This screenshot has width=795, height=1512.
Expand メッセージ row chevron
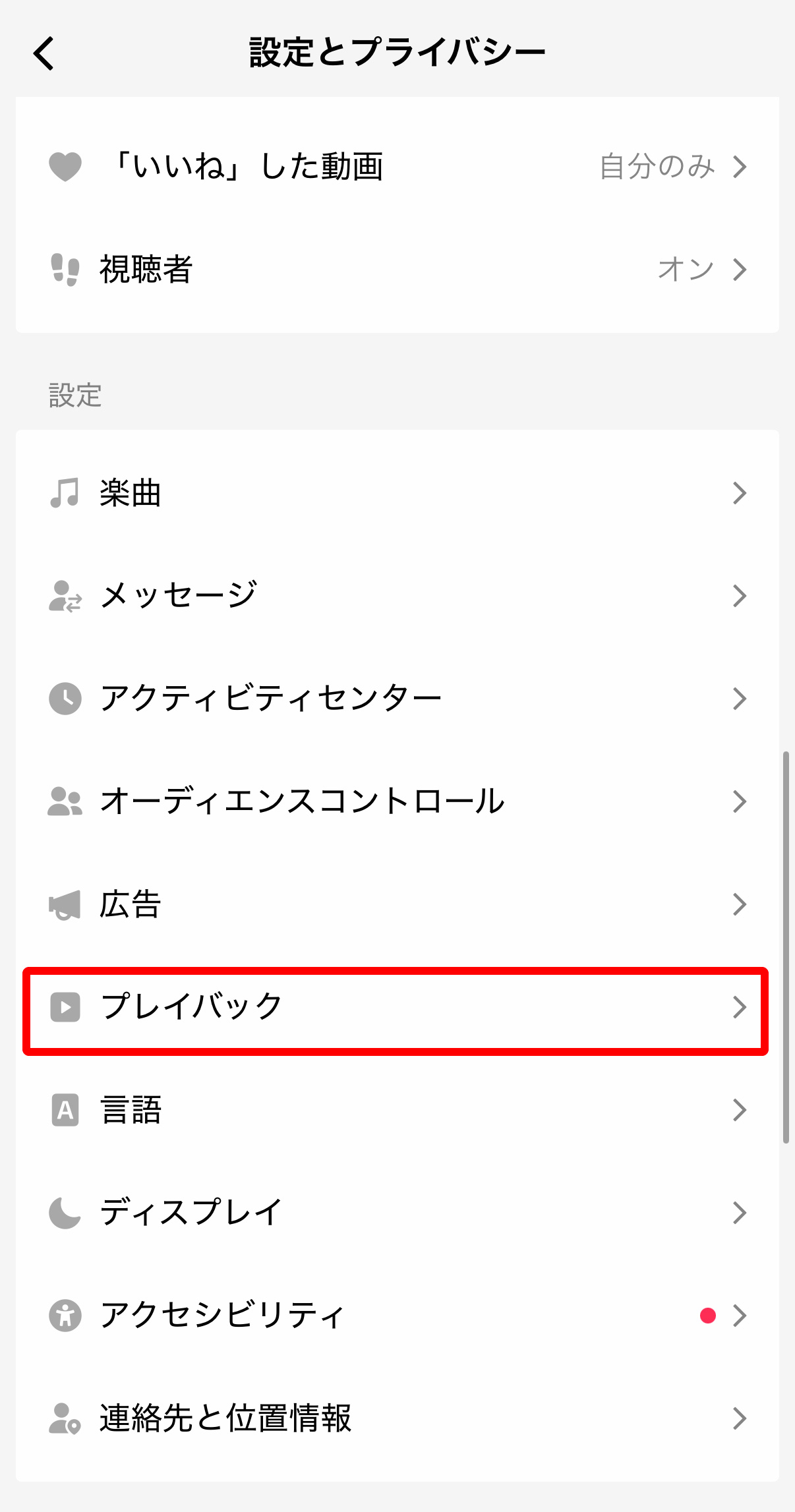[x=740, y=596]
